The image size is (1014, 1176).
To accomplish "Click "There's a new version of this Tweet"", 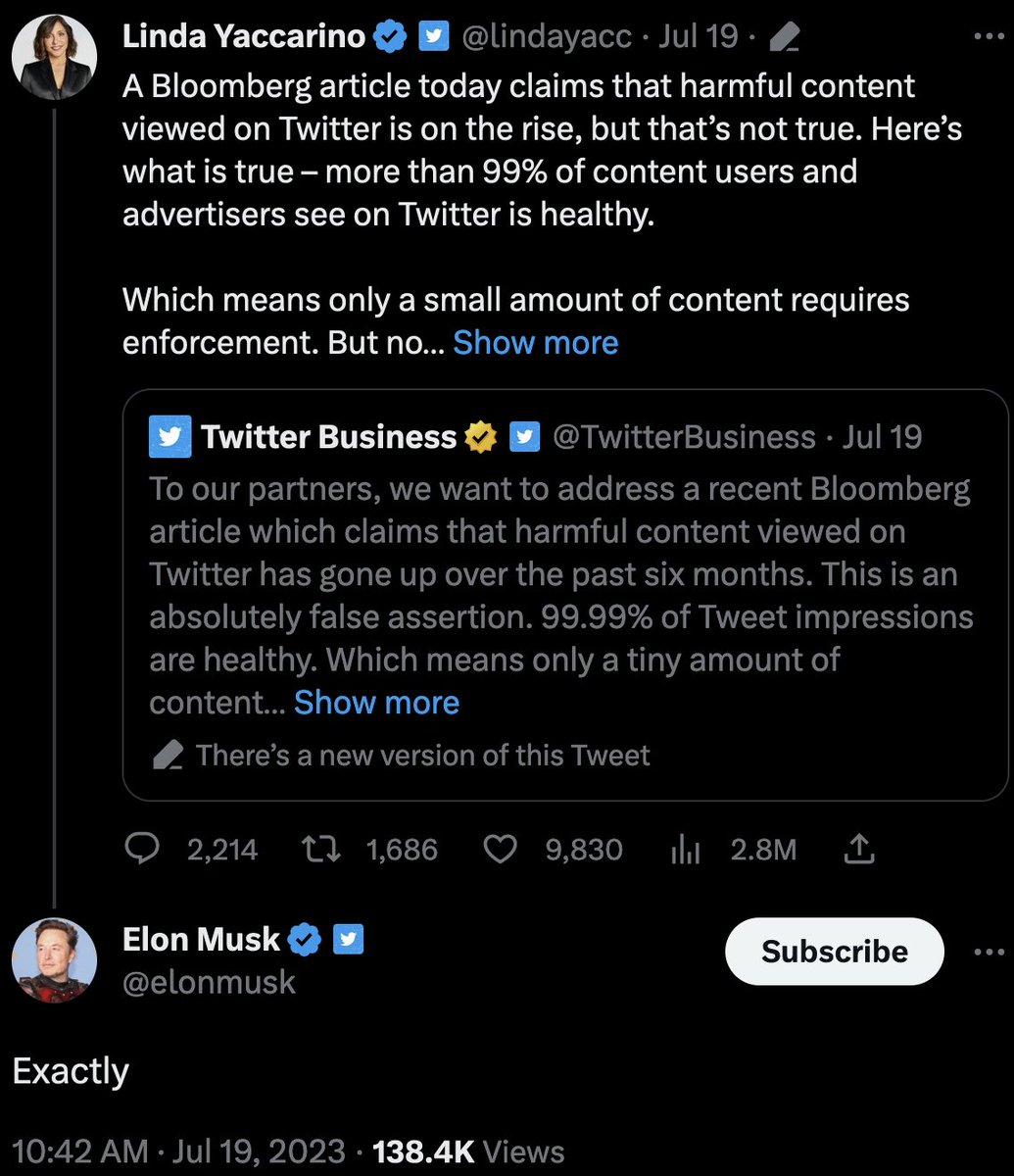I will [421, 755].
